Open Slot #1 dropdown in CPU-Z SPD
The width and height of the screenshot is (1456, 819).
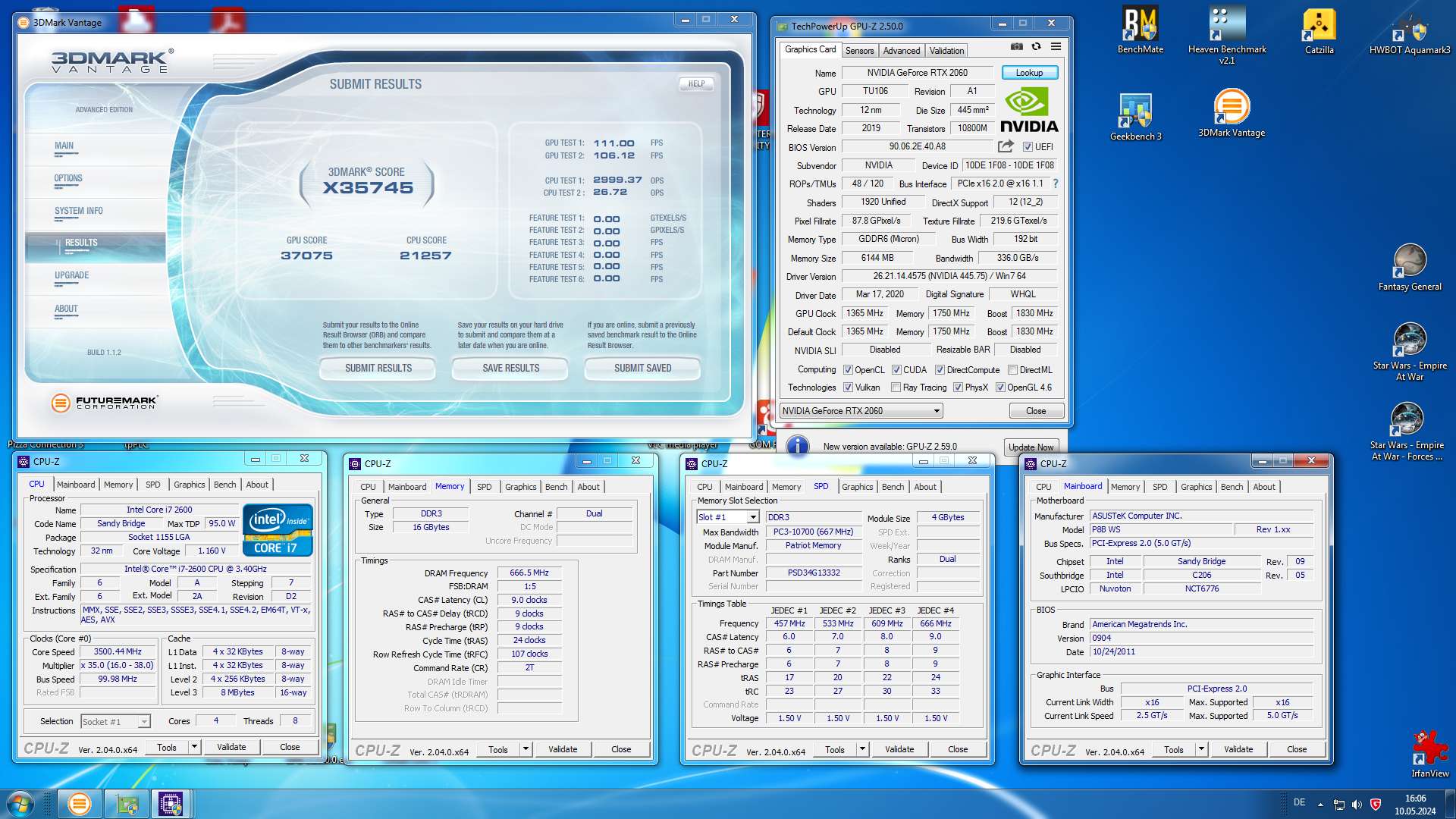click(728, 517)
